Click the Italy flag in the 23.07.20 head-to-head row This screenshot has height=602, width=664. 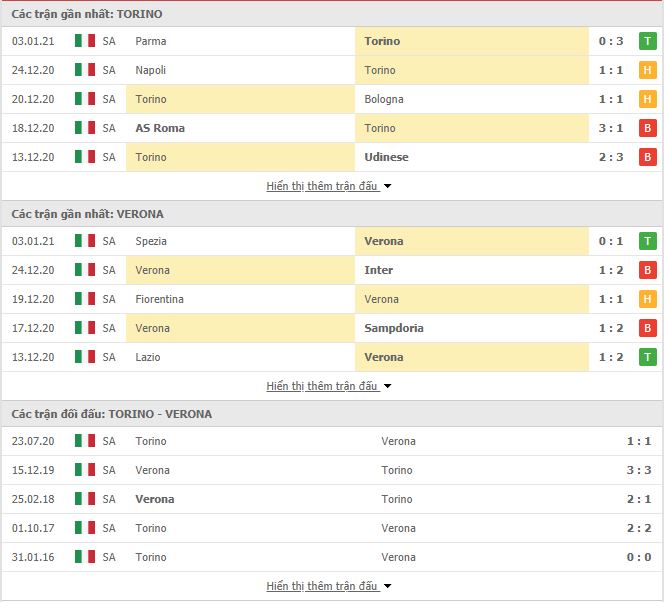pos(85,441)
